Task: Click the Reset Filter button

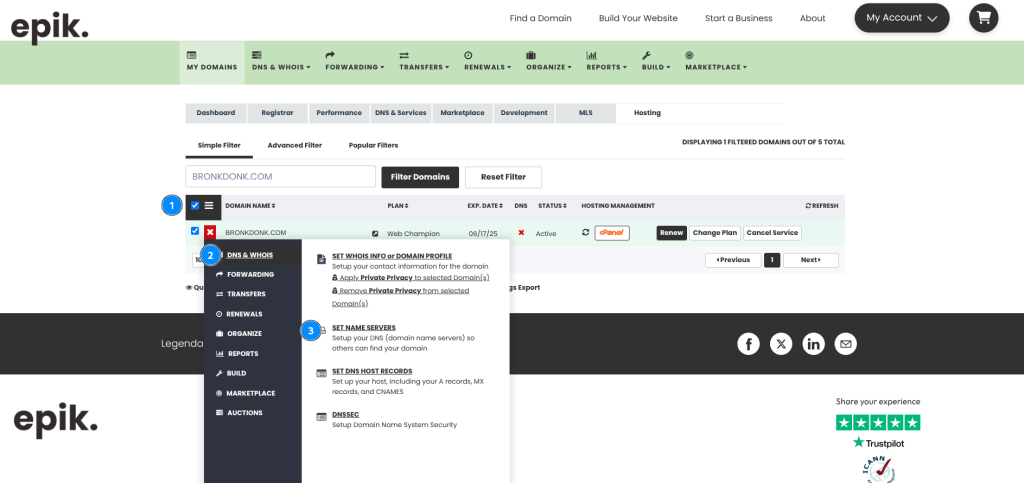Action: pyautogui.click(x=503, y=177)
